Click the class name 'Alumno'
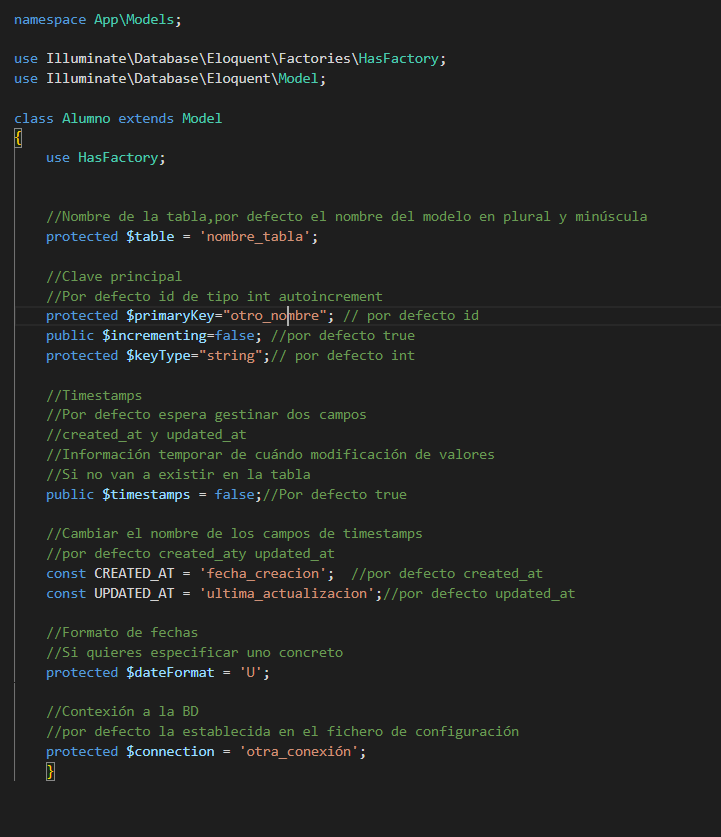This screenshot has height=837, width=721. click(x=86, y=118)
